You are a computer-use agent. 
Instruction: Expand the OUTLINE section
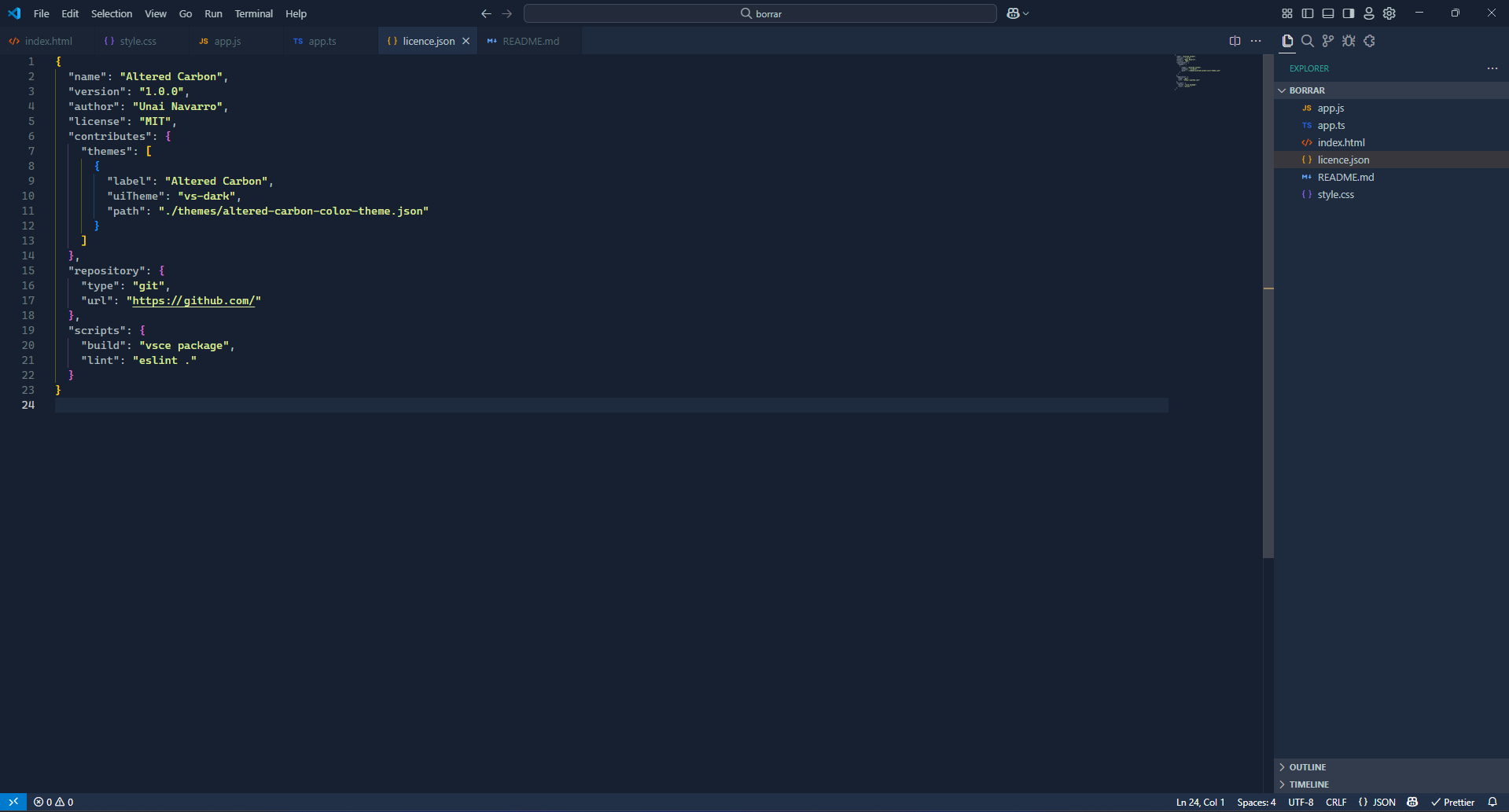[1309, 766]
